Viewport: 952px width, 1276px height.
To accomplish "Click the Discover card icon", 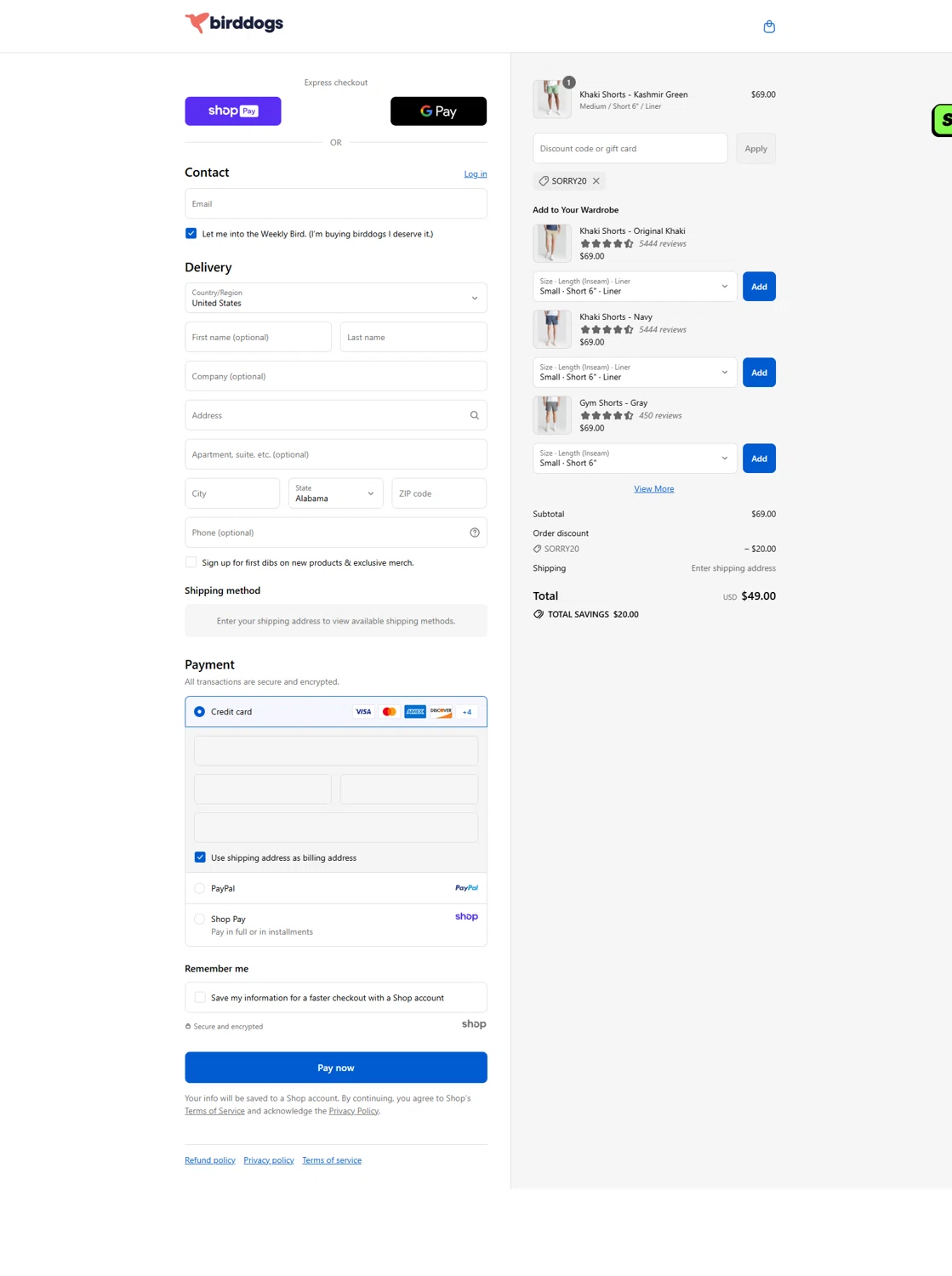I will (441, 712).
